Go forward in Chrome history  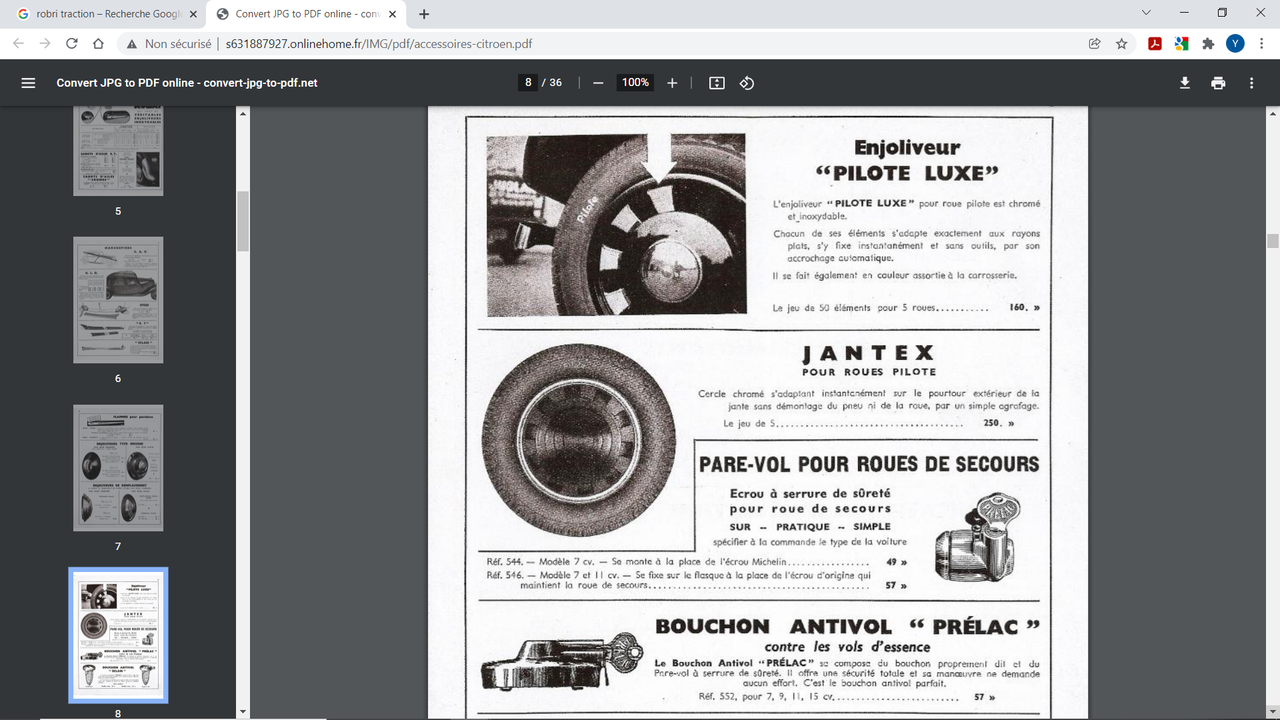pos(45,44)
